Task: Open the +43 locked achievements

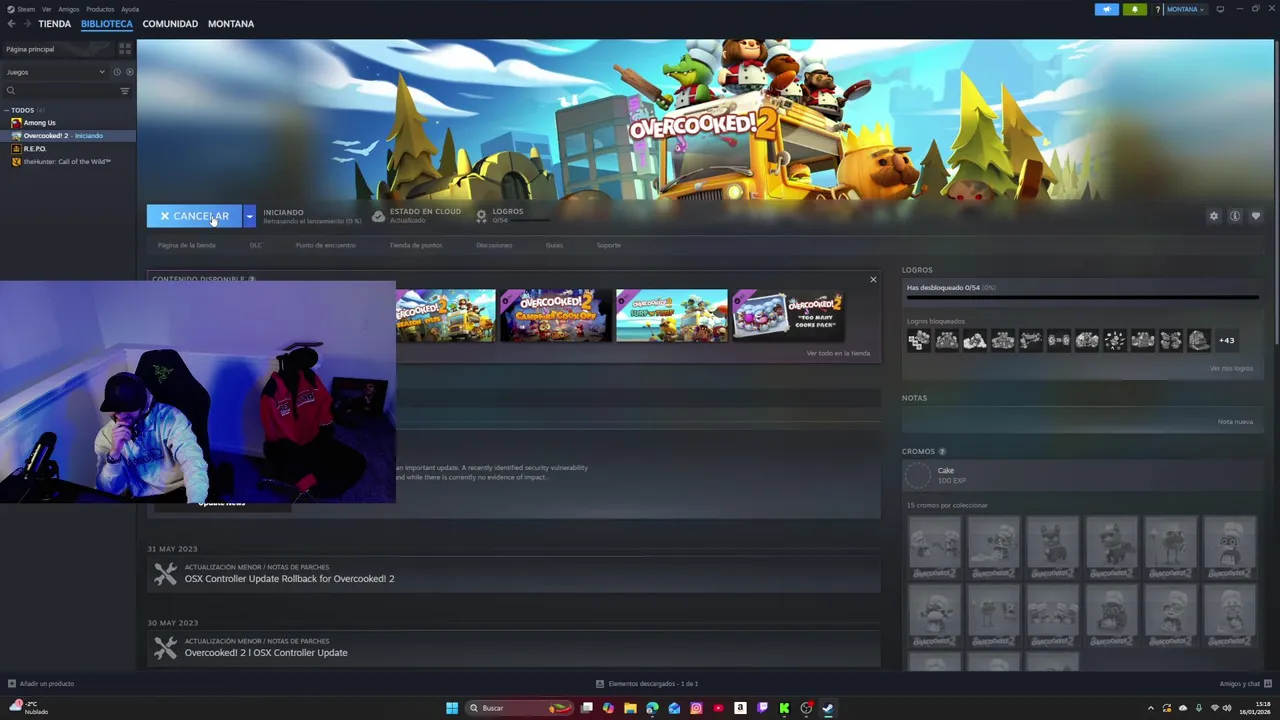Action: (1226, 340)
